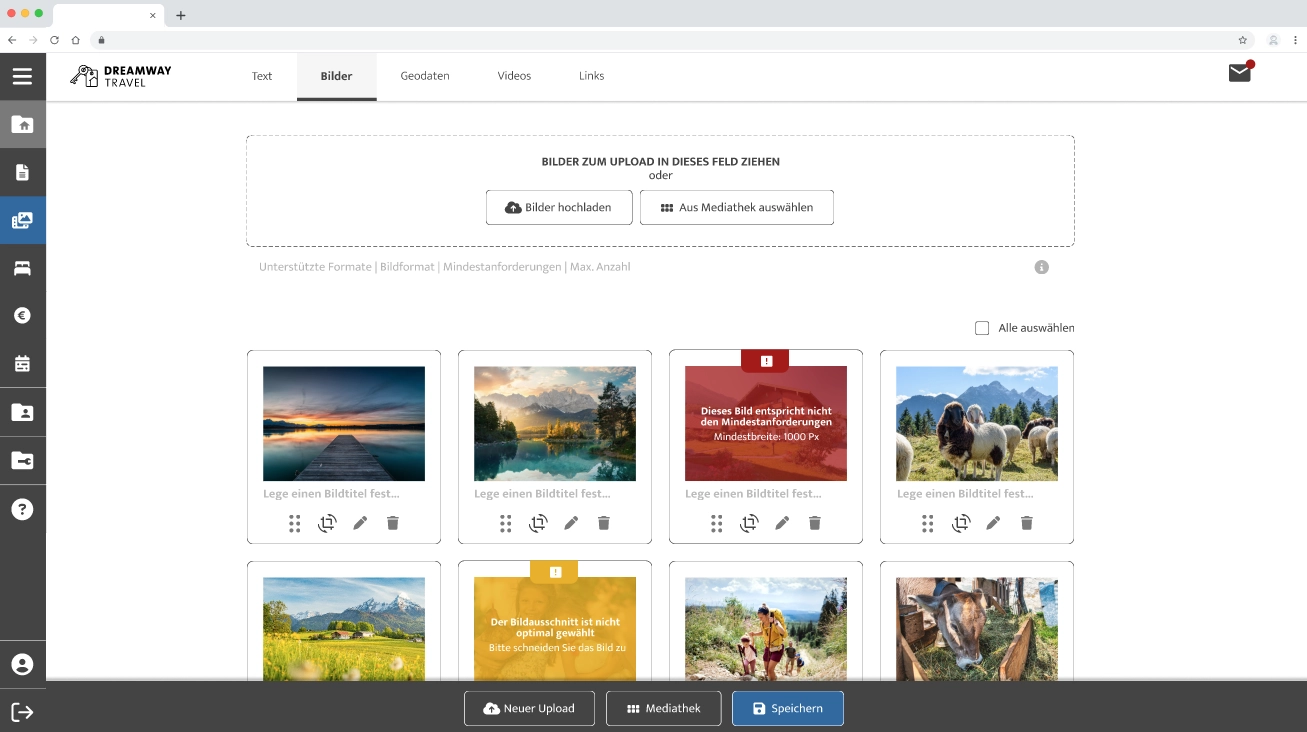Image resolution: width=1307 pixels, height=732 pixels.
Task: Click the info icon beside upload requirements
Action: (1042, 267)
